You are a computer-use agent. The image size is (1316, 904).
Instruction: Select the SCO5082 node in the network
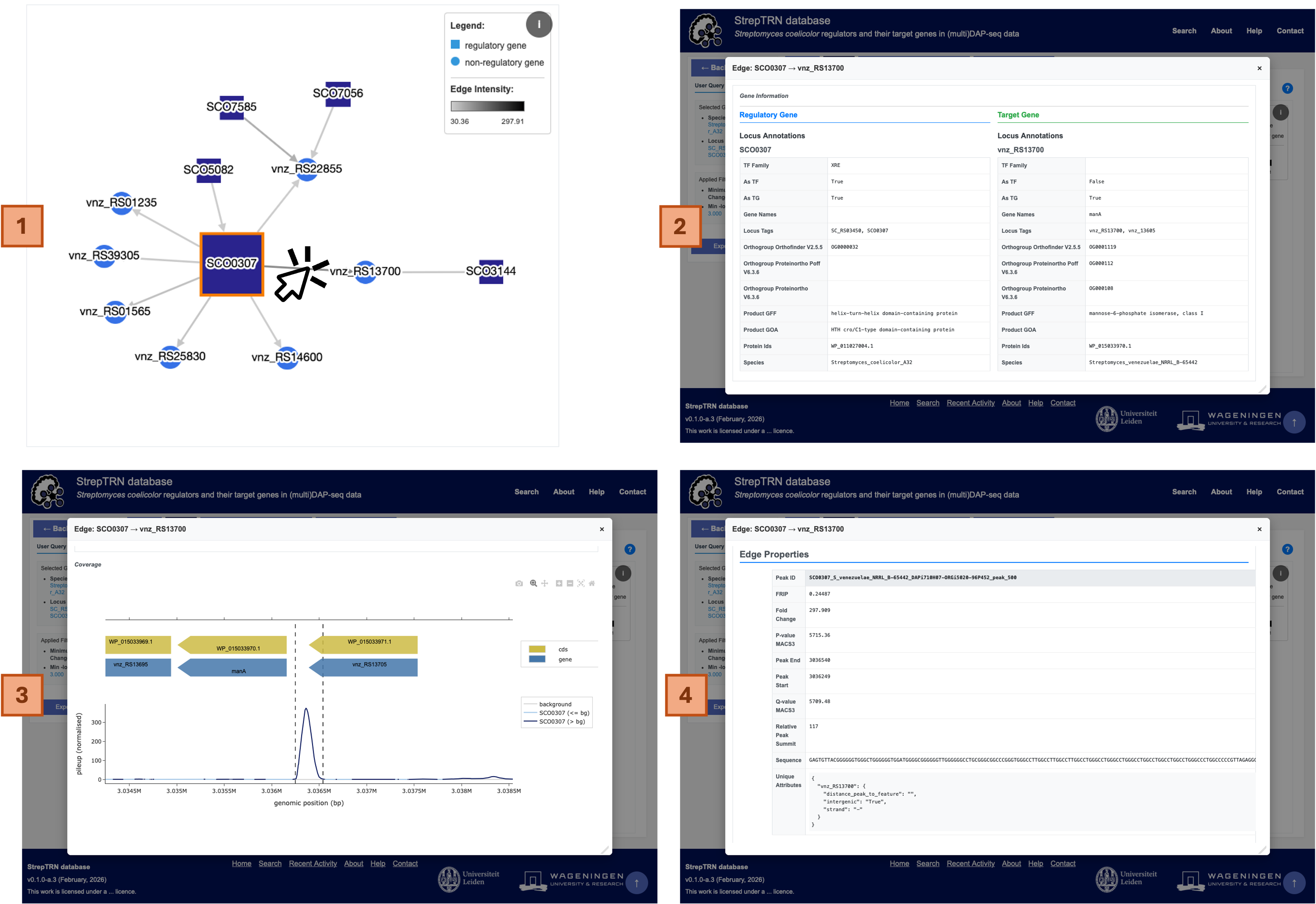pos(208,170)
